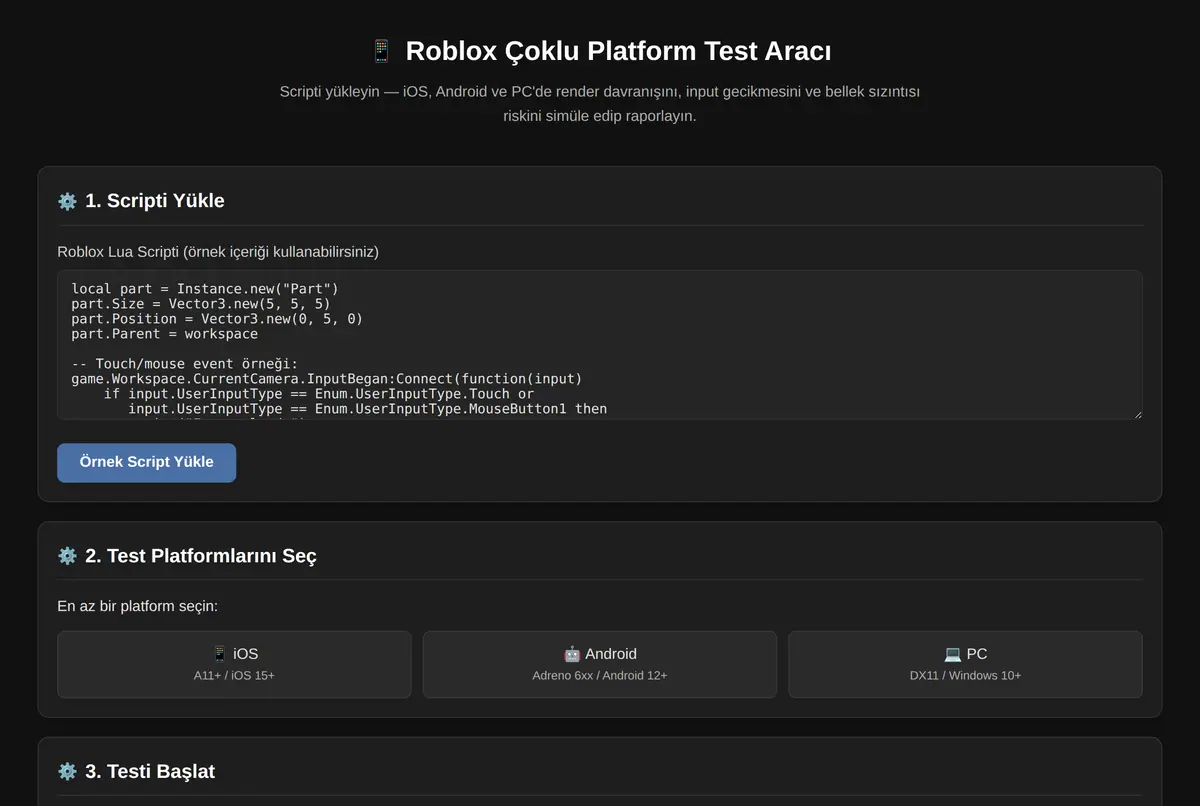
Task: Click the phone icon in the iOS card
Action: tap(220, 654)
